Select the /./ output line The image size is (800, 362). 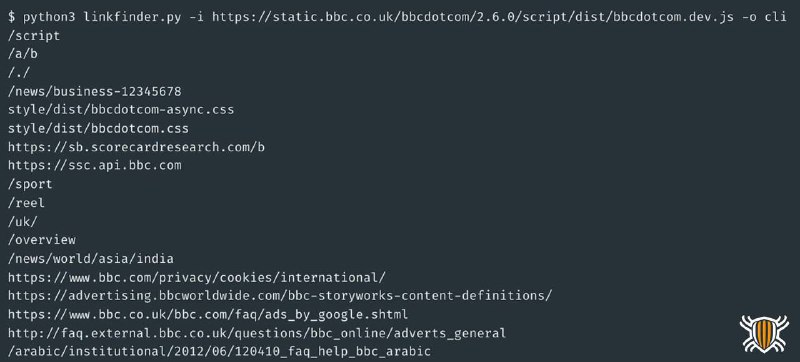[19, 73]
